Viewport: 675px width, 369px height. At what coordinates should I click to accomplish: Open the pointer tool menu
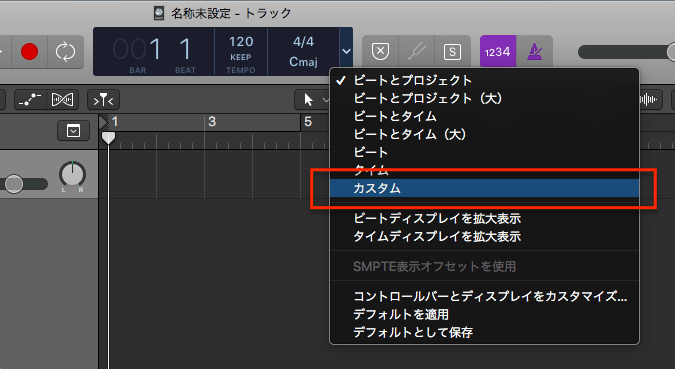coord(313,100)
